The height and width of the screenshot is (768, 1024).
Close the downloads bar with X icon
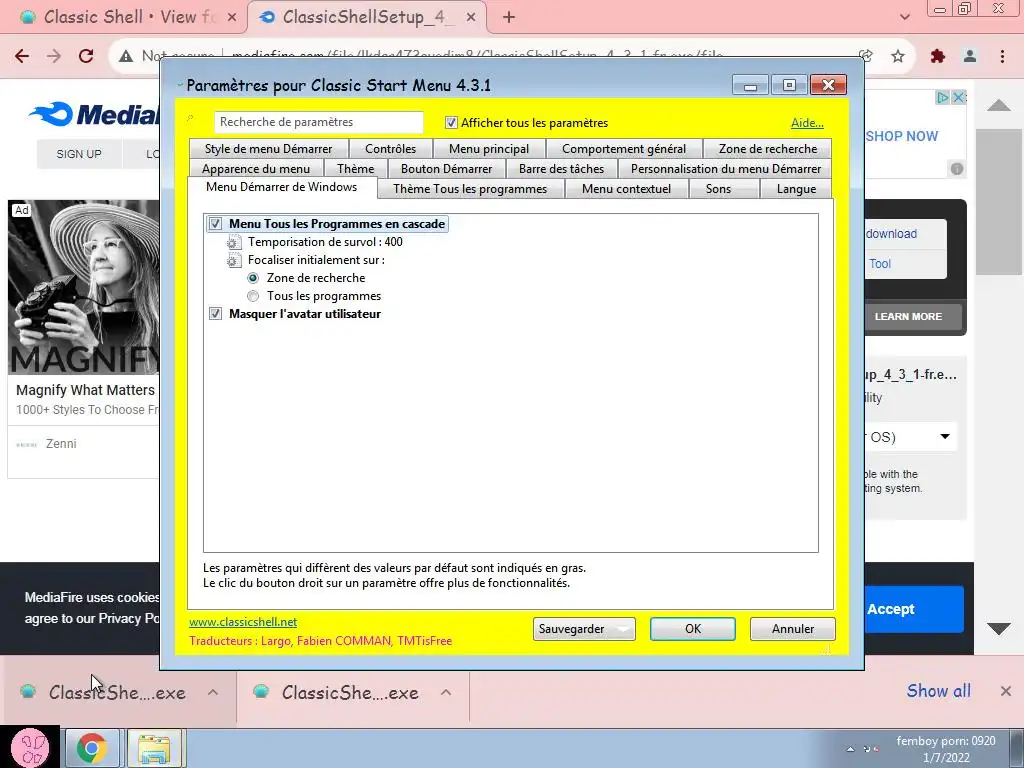coord(1006,691)
